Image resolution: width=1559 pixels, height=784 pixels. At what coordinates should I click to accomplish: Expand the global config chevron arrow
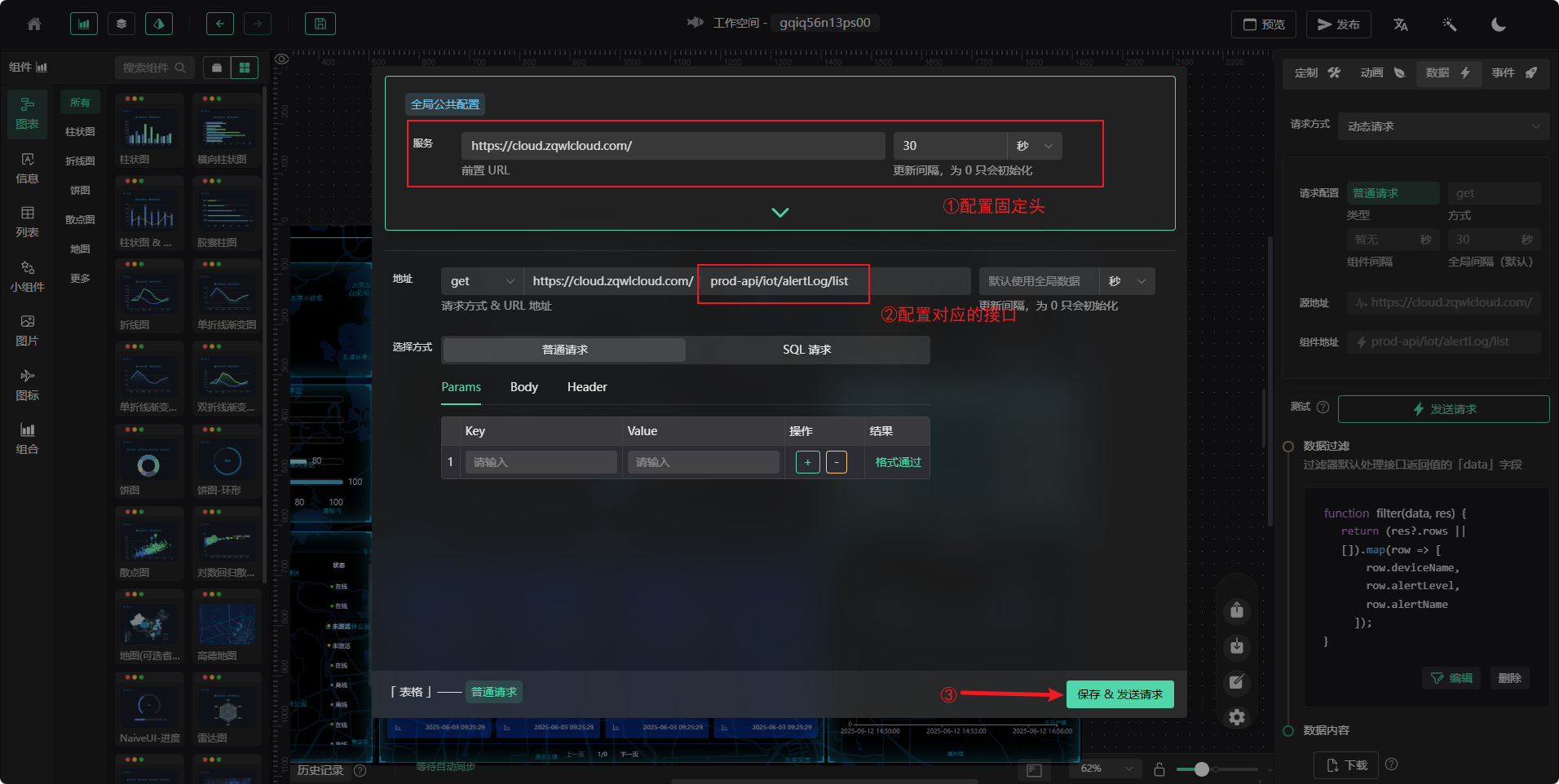pos(779,213)
